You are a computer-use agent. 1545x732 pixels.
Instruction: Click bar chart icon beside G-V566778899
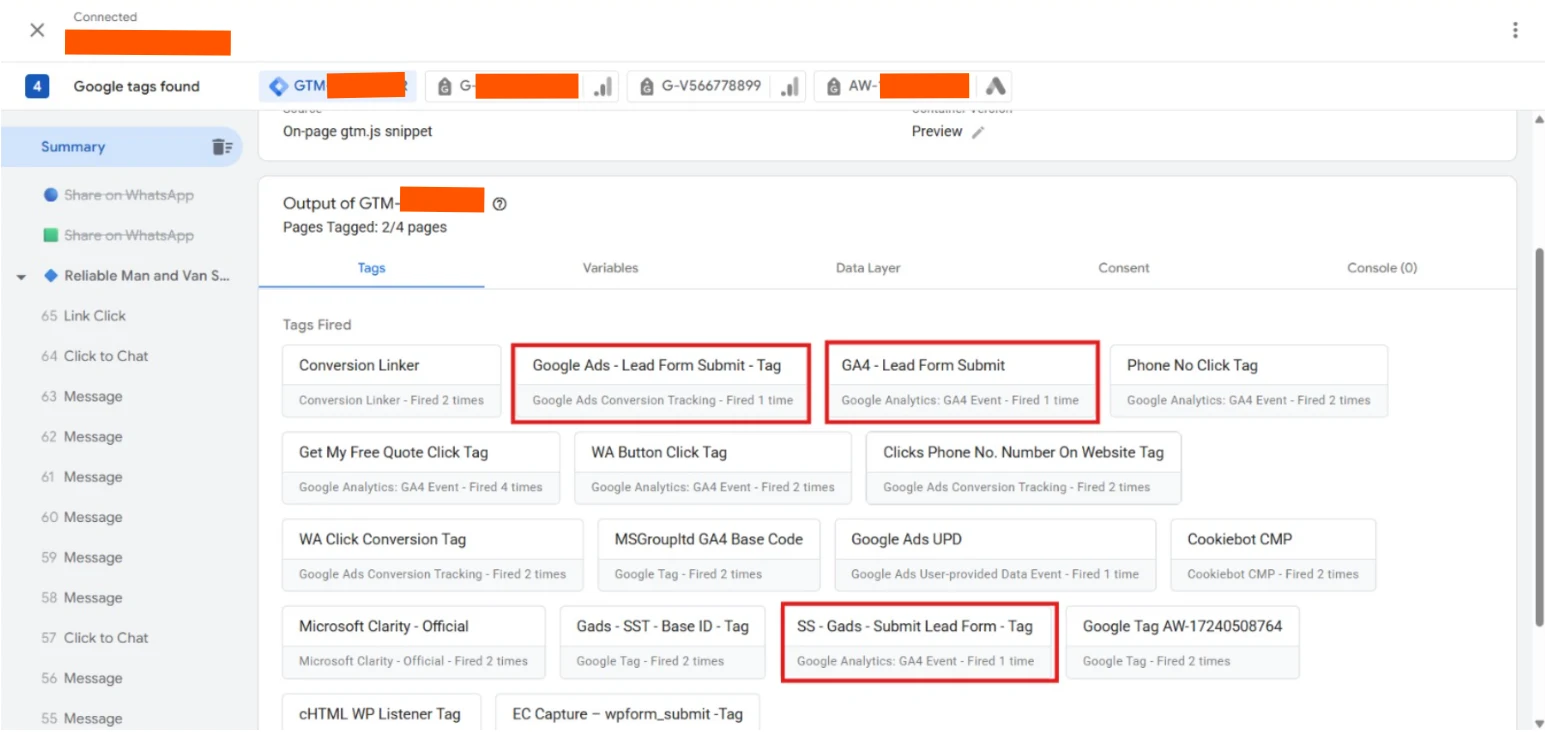(790, 87)
